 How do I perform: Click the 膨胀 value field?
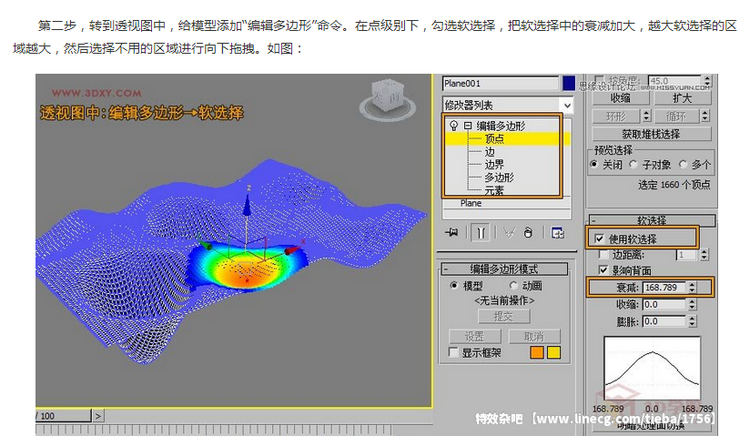point(664,321)
